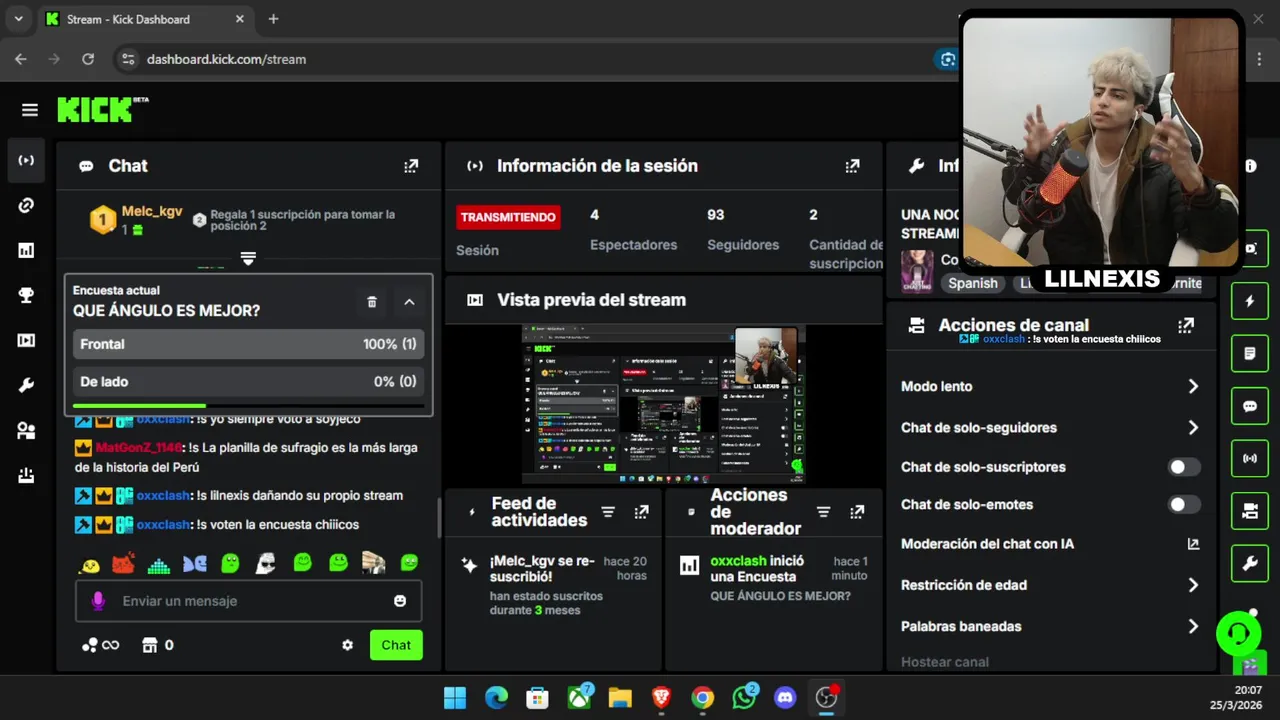
Task: Expand the leaderboard pull-down handle in Chat
Action: coord(248,259)
